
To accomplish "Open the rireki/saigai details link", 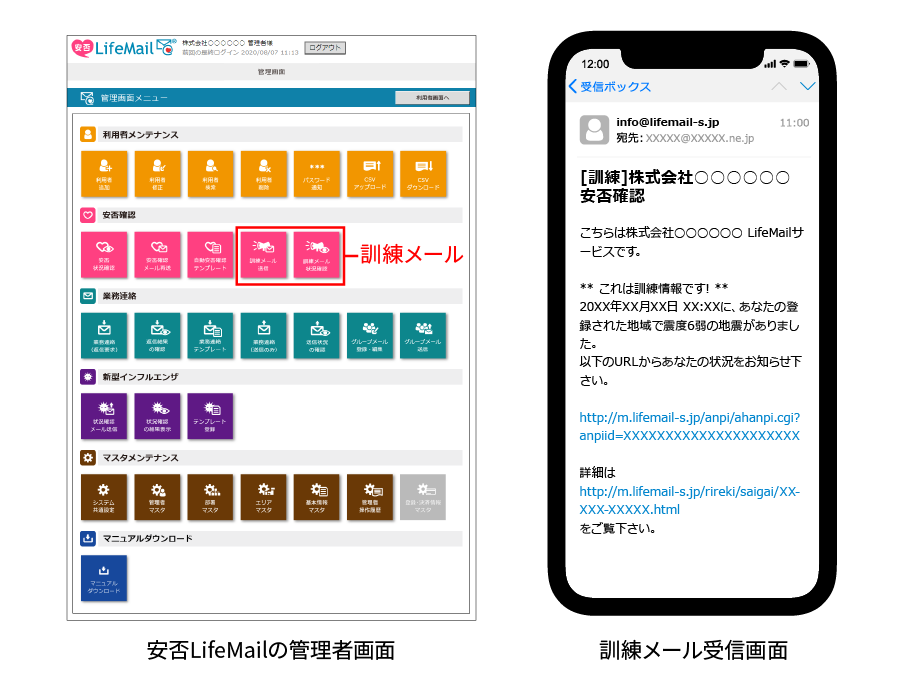I will [x=689, y=500].
